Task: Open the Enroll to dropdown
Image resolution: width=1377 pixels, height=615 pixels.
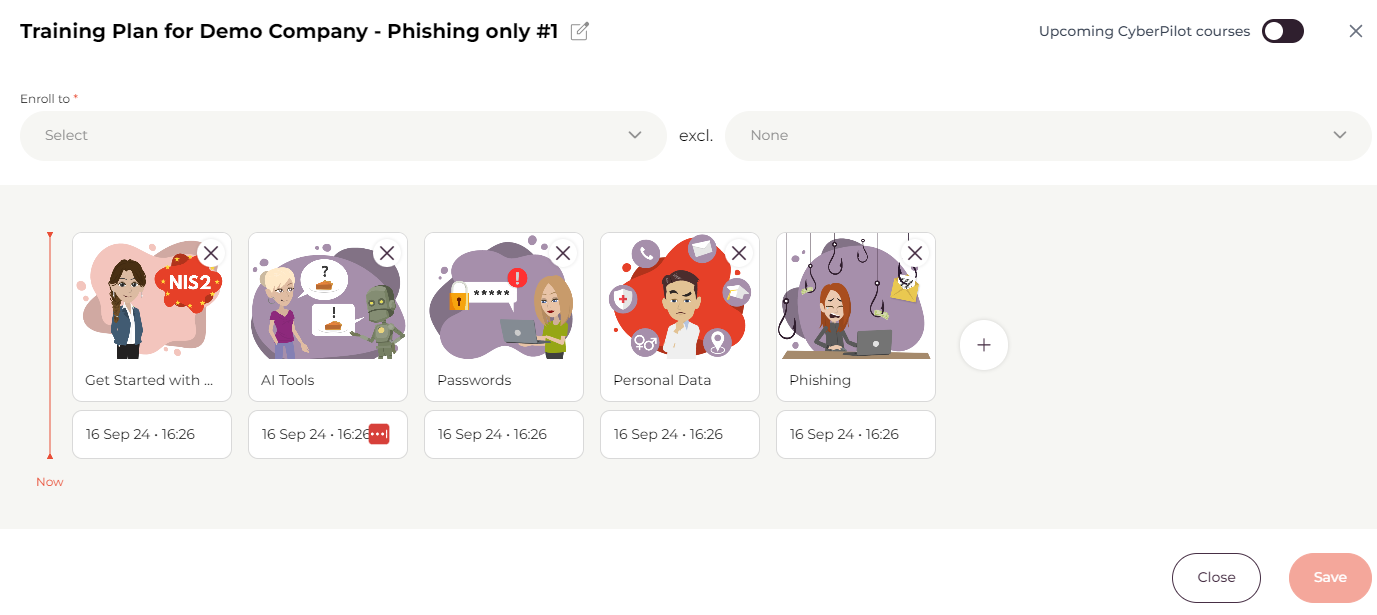Action: pyautogui.click(x=343, y=135)
